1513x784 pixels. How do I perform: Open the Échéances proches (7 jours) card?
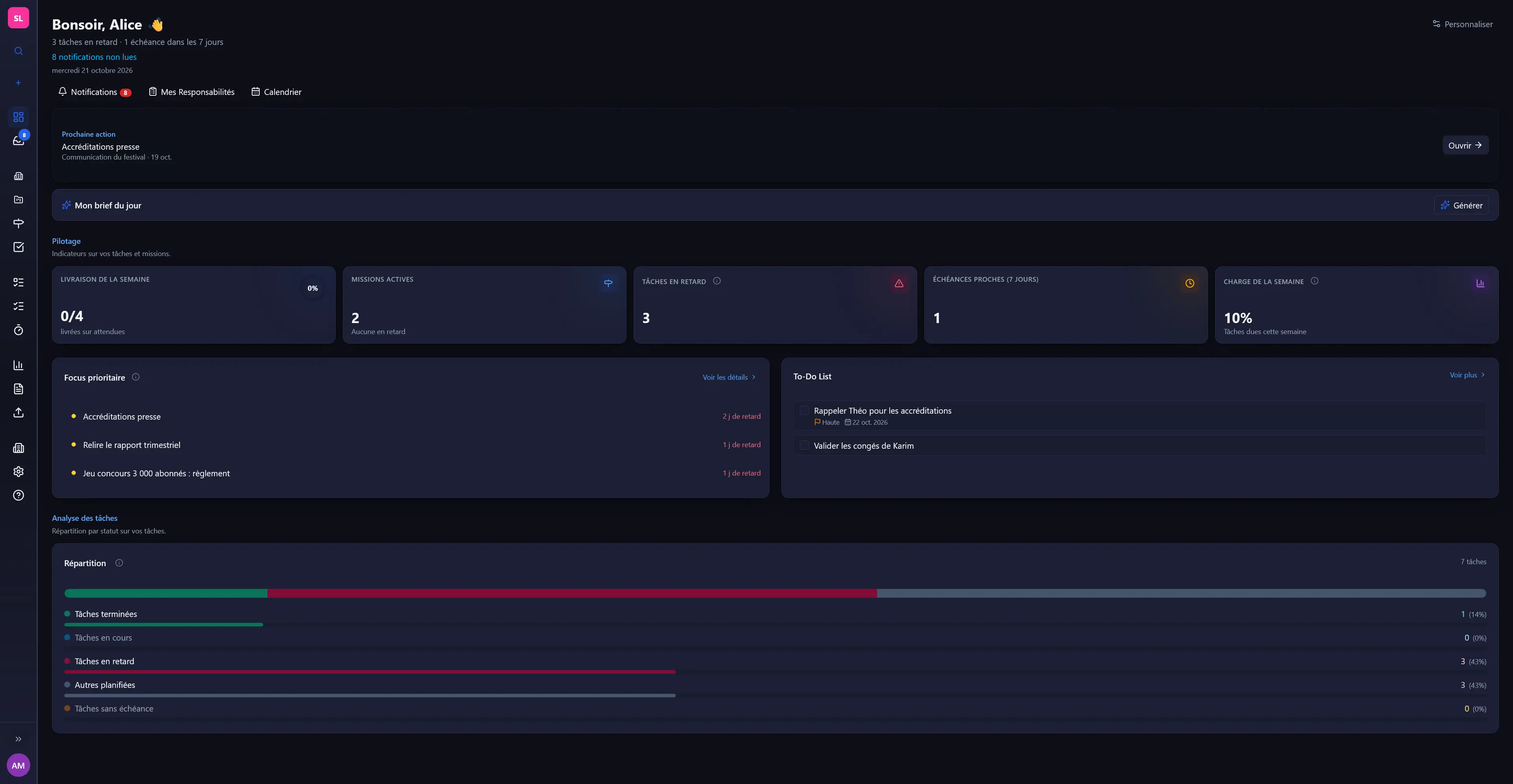(1066, 305)
